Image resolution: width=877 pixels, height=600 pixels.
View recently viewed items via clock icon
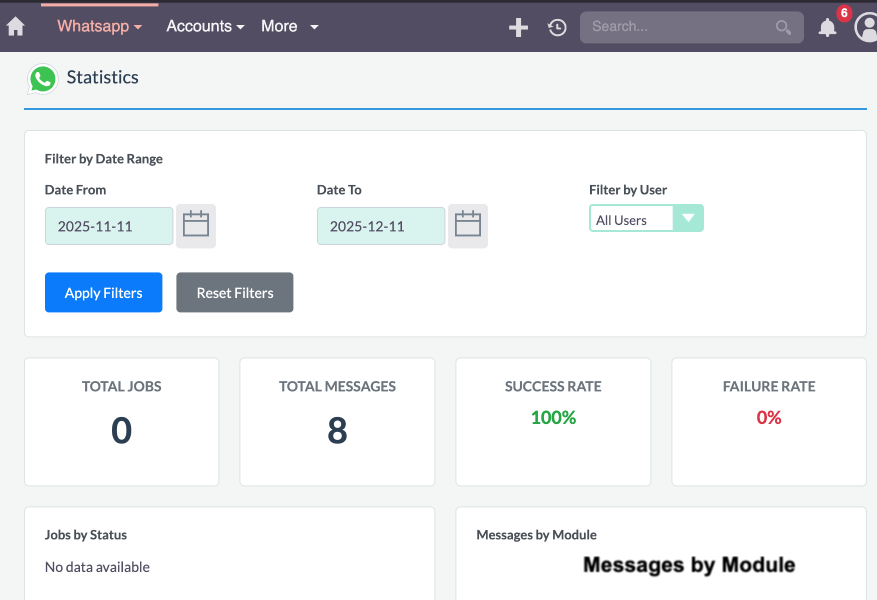(557, 27)
